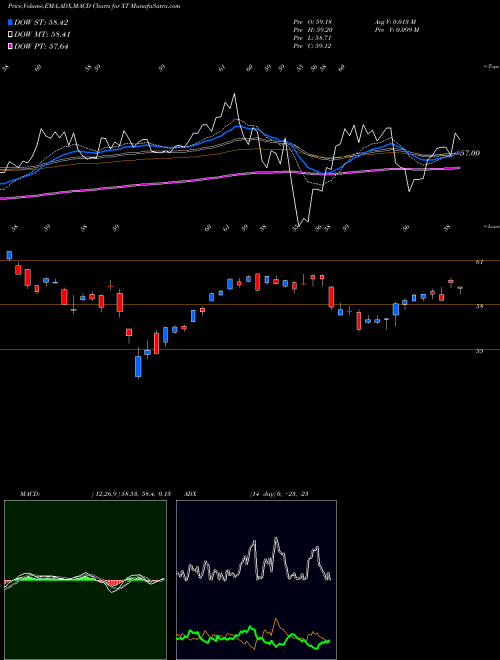Viewport: 500px width, 660px height.
Task: Click the '<Lows' marker label
Action: click(x=491, y=226)
